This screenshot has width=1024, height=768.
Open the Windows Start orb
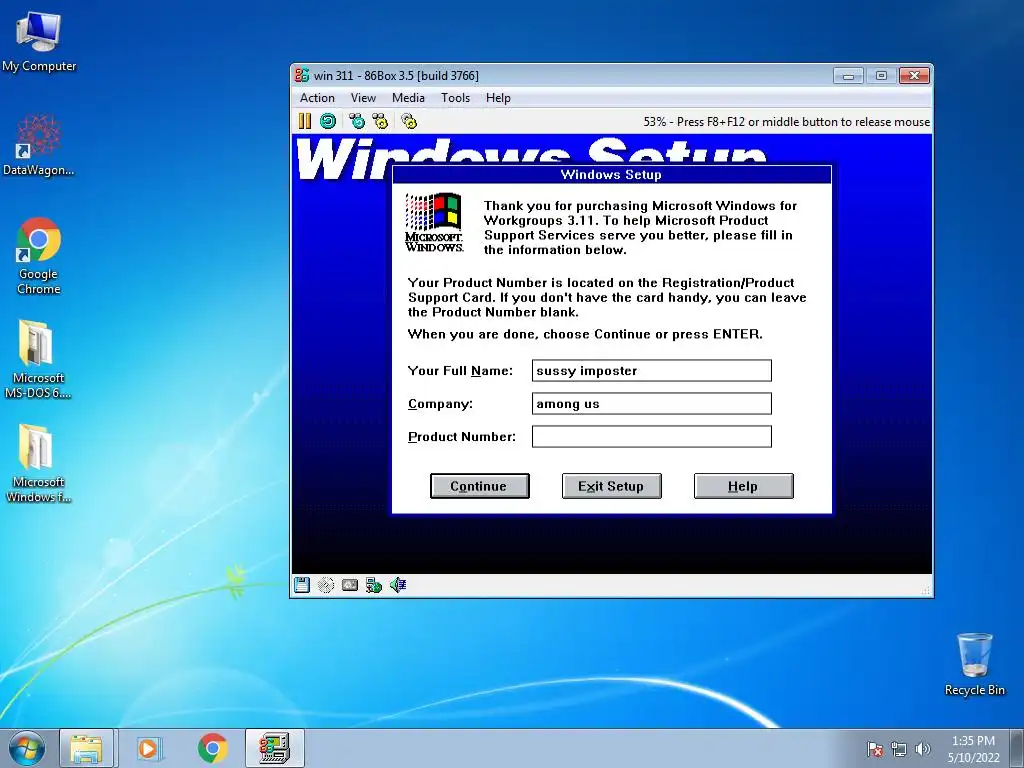pos(27,748)
